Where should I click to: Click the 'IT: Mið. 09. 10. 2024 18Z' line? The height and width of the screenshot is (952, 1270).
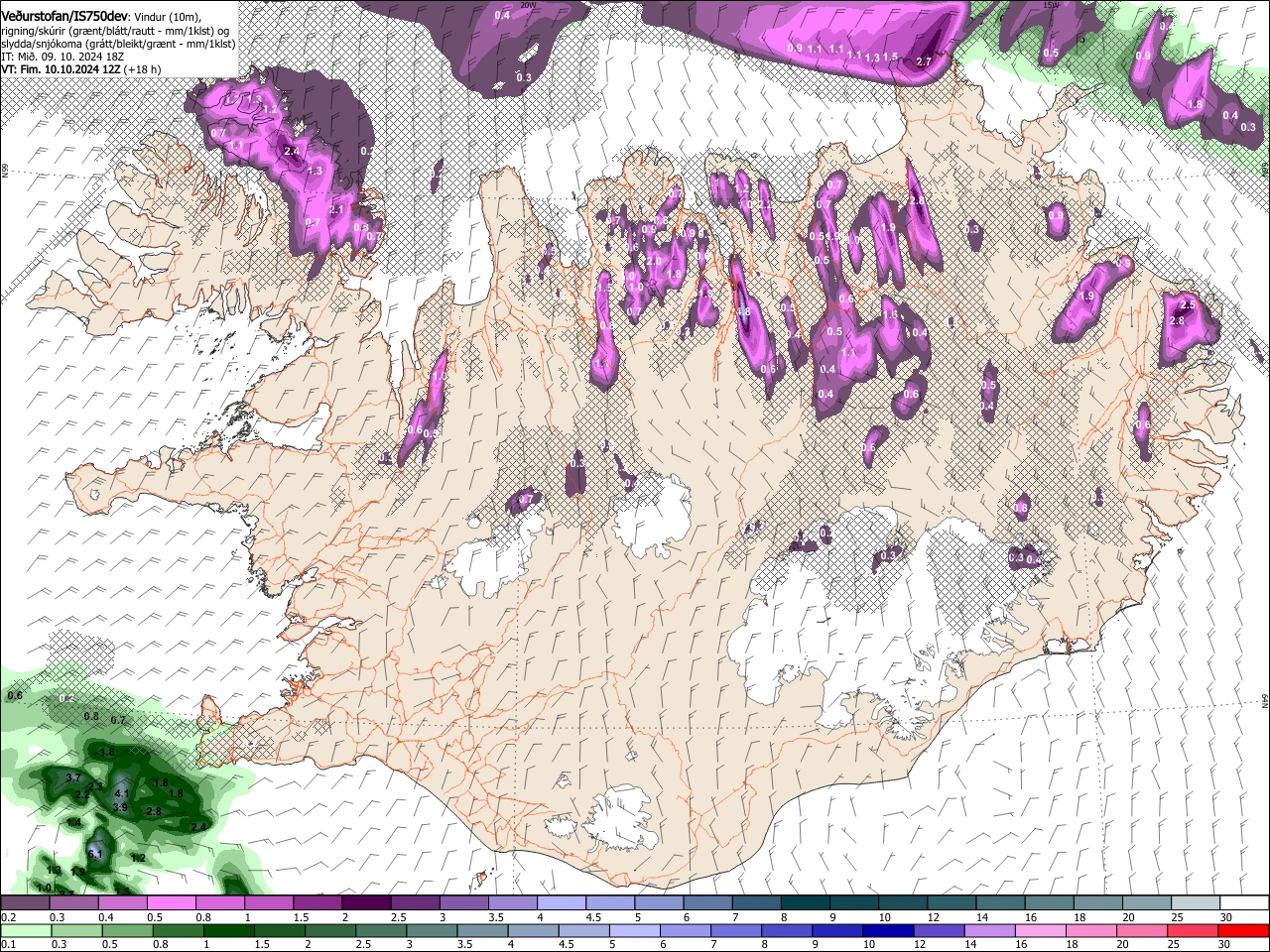pos(63,57)
